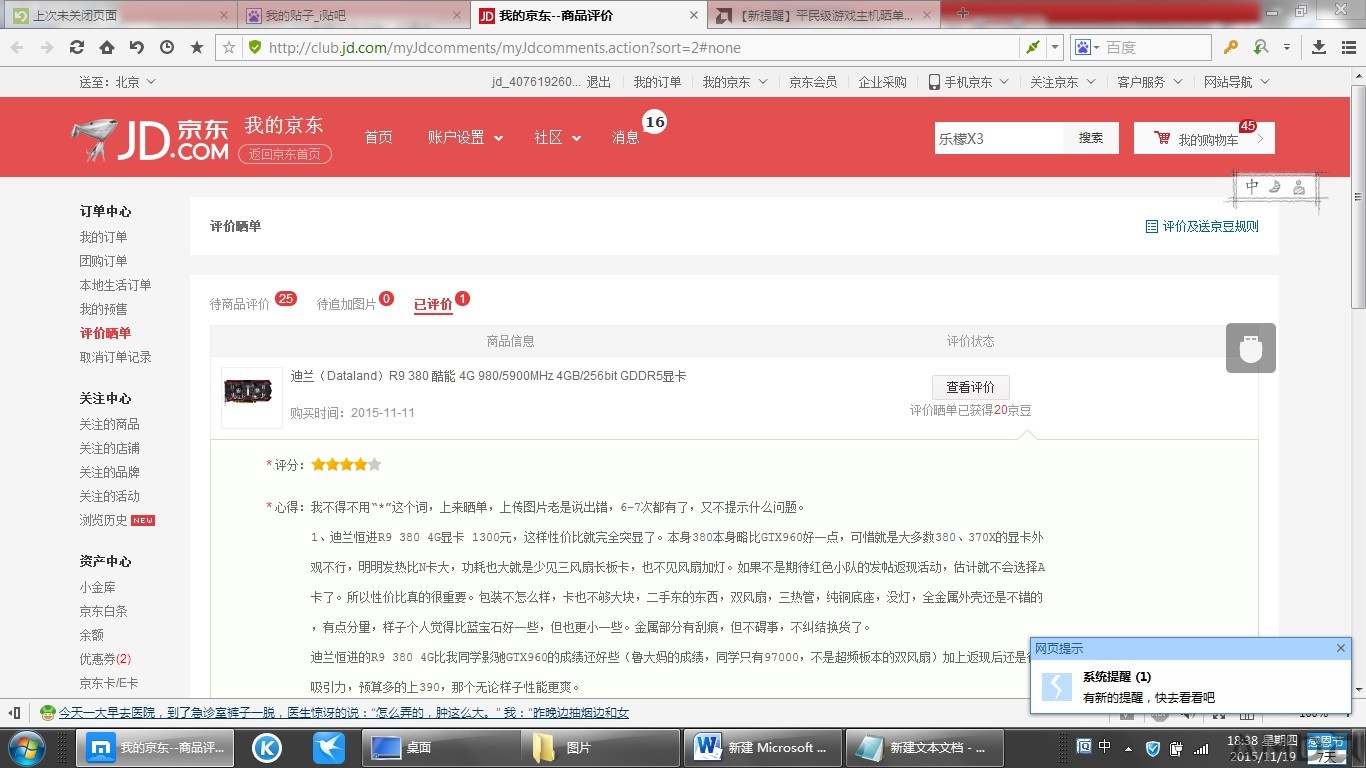Screen dimensions: 1366x768
Task: Select the 已评价 tab
Action: 433,304
